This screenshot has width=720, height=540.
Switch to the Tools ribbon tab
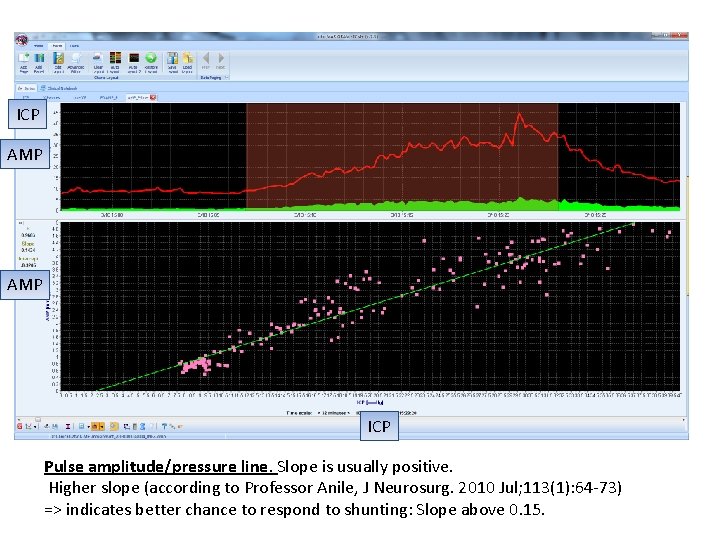76,45
